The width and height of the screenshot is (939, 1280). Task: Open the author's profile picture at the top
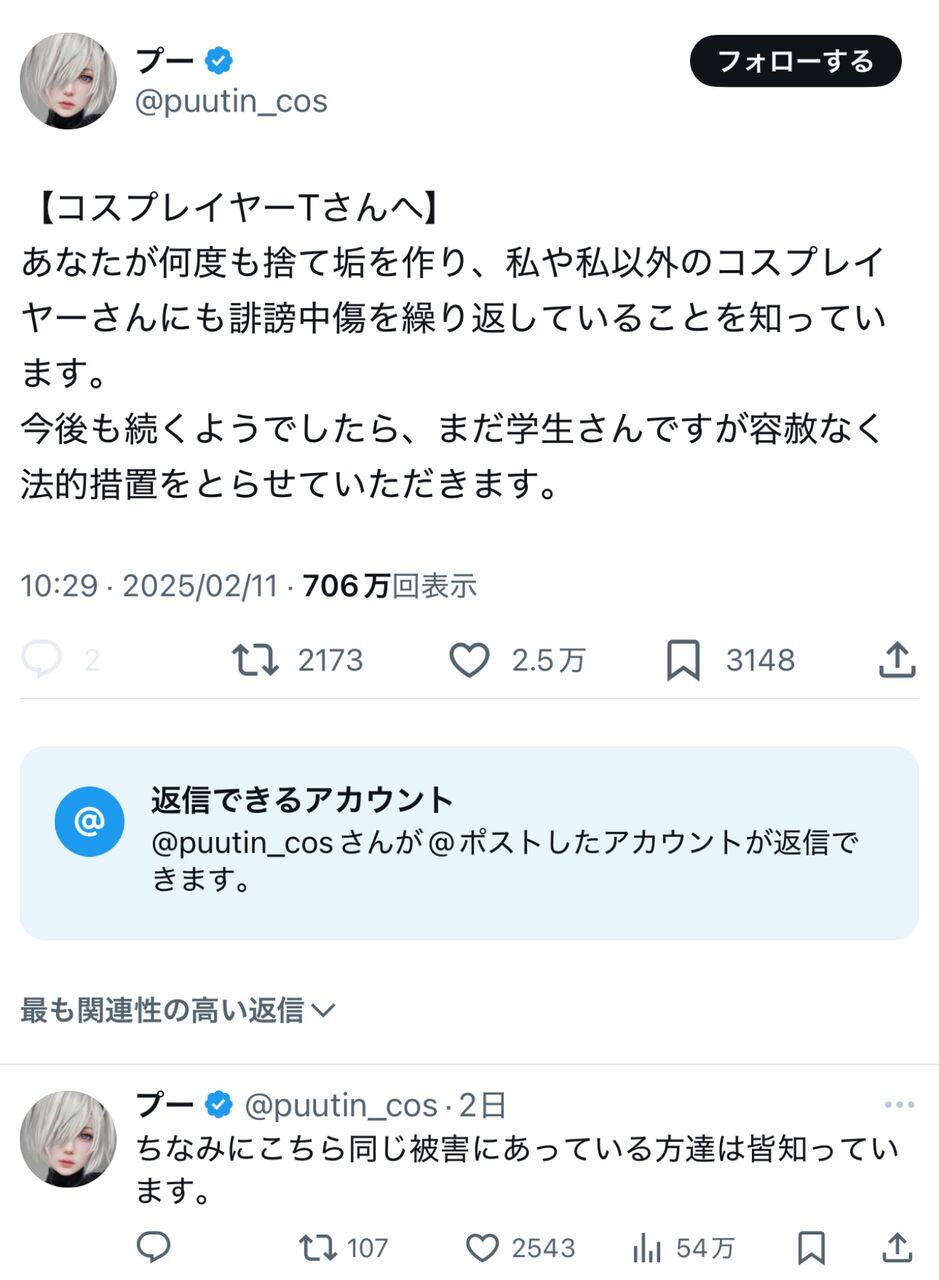(68, 81)
